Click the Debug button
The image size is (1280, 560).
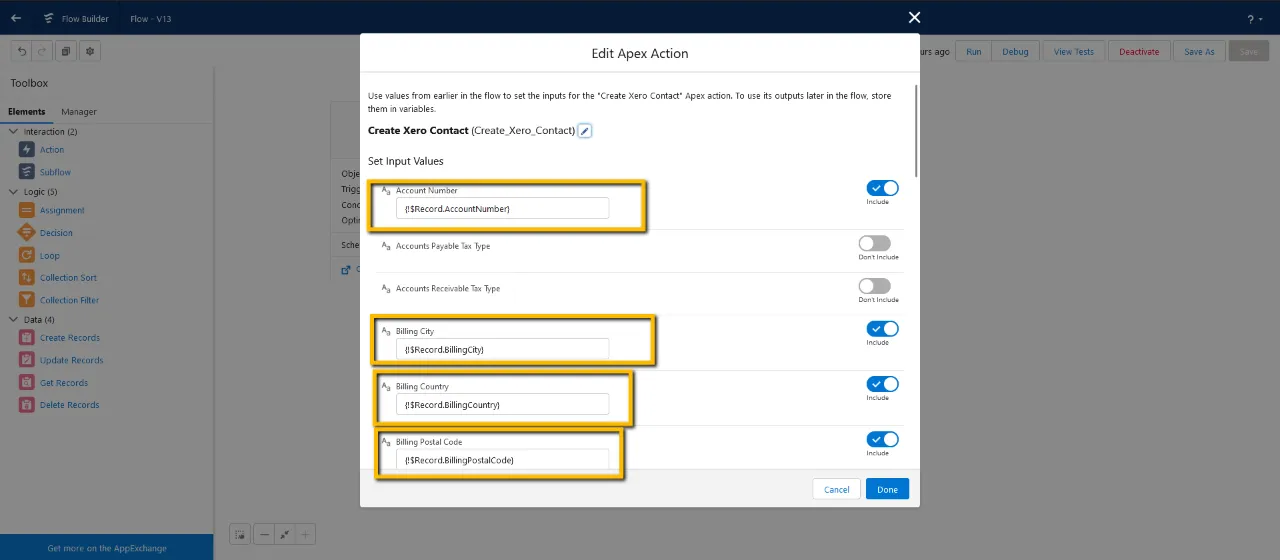(1015, 51)
